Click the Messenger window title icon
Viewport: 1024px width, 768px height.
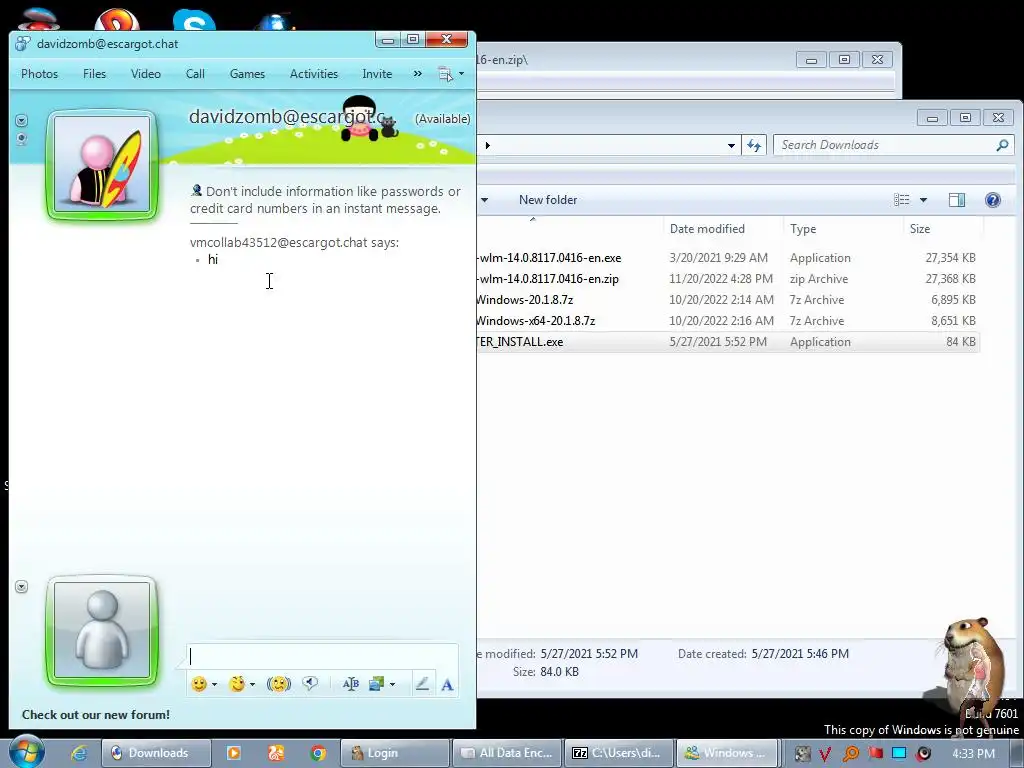click(23, 44)
